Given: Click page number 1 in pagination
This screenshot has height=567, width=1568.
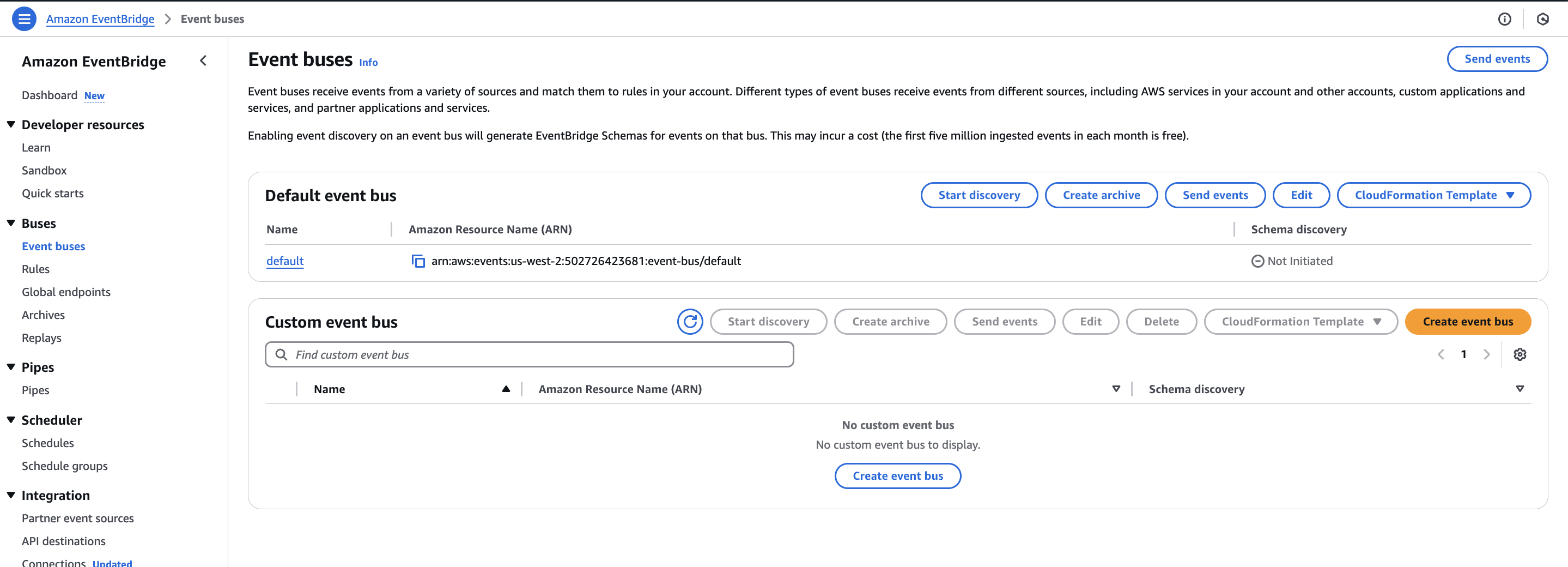Looking at the screenshot, I should [x=1463, y=354].
